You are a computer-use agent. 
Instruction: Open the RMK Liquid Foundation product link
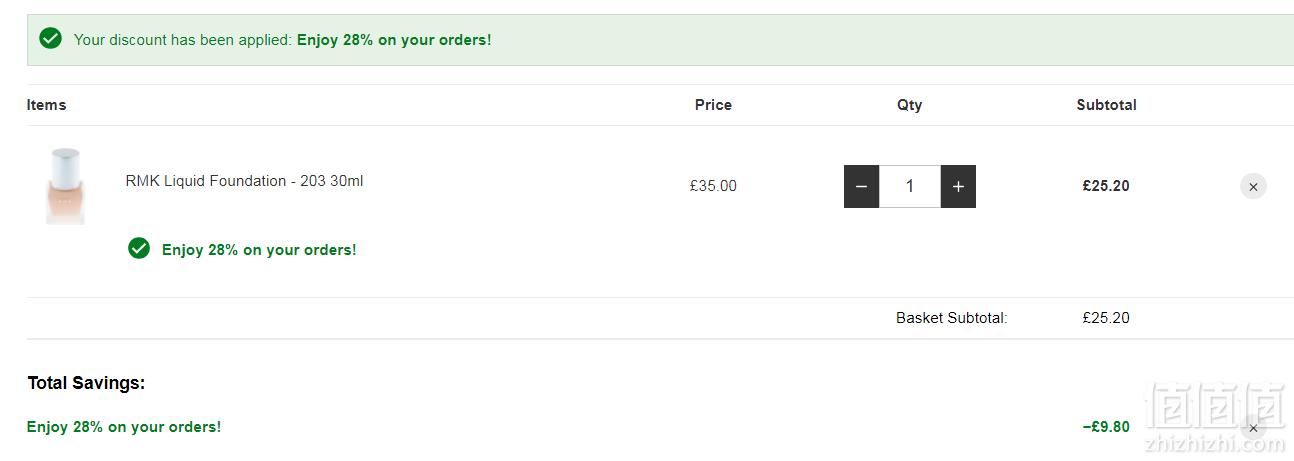click(x=244, y=181)
